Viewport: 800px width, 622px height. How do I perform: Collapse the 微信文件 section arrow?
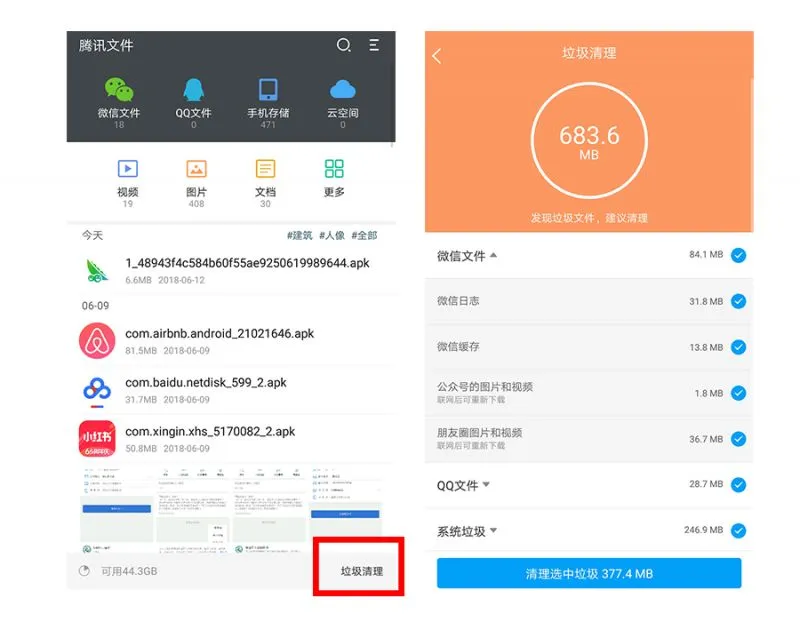click(493, 255)
